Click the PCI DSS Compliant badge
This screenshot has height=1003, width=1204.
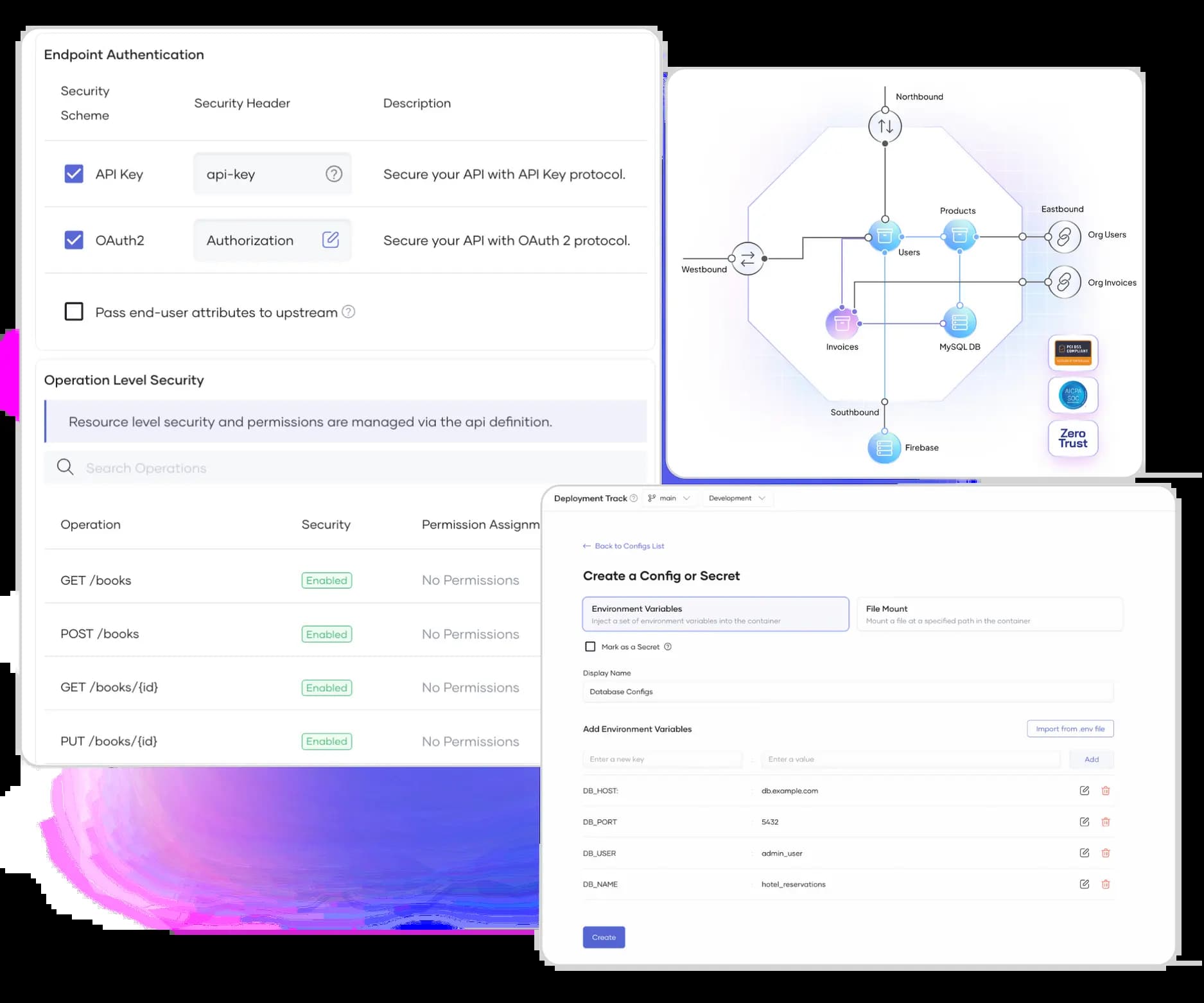pos(1073,353)
